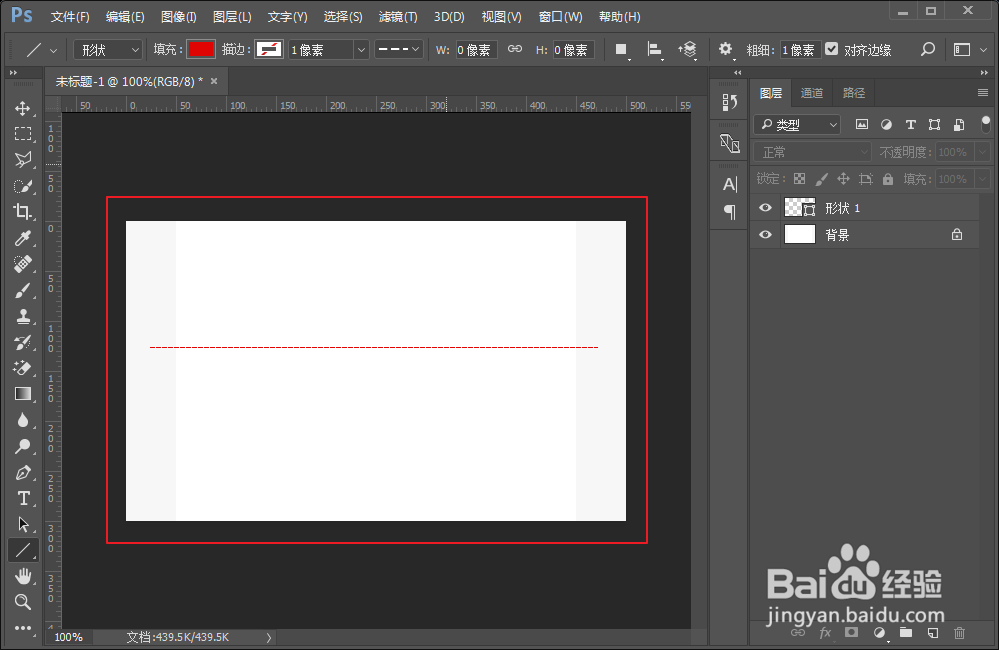Open path arrangement options
This screenshot has height=650, width=999.
pos(687,50)
